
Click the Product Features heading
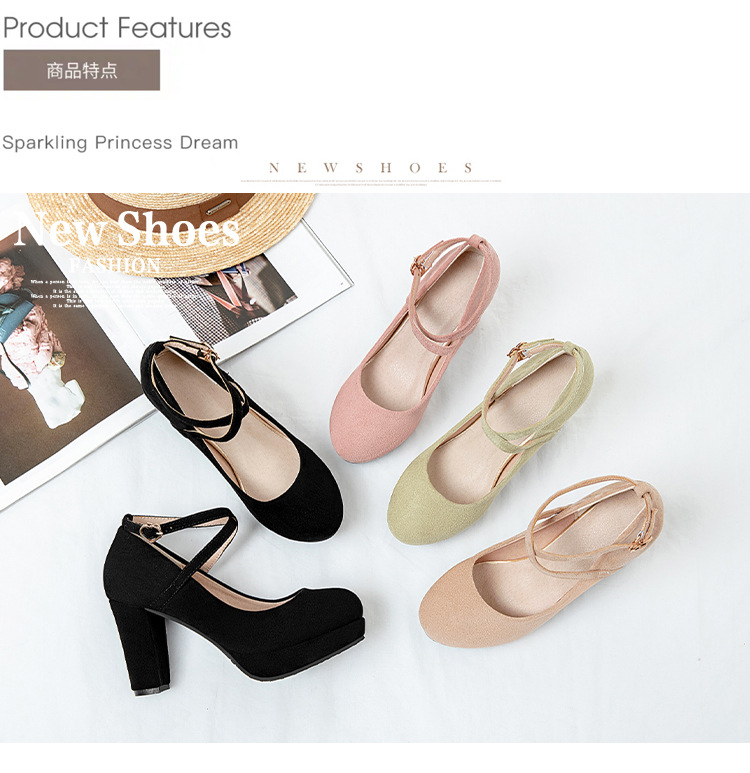[x=117, y=28]
